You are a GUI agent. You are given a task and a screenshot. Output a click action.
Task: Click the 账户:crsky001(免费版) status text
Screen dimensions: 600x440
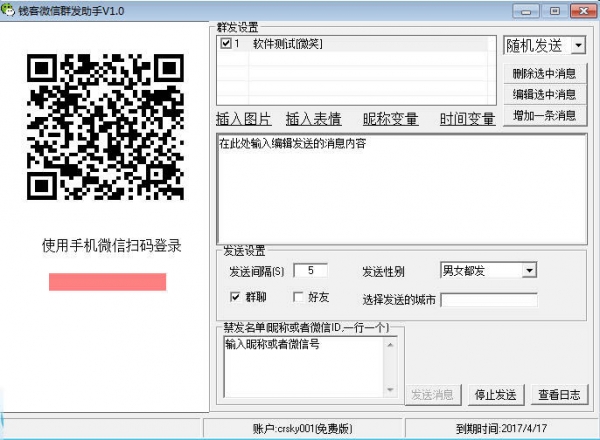click(302, 429)
